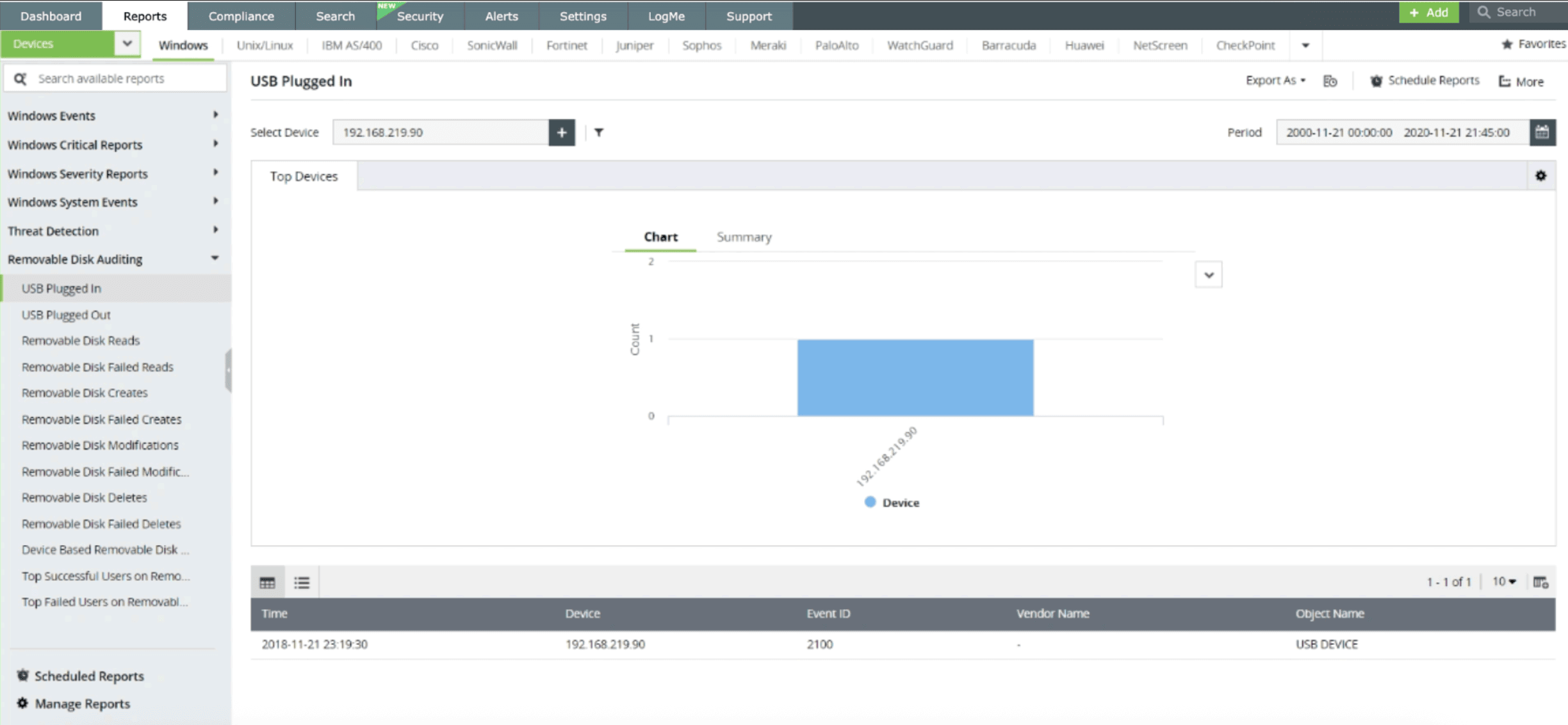The width and height of the screenshot is (1568, 725).
Task: Click the report icon beside Export As
Action: pyautogui.click(x=1330, y=81)
